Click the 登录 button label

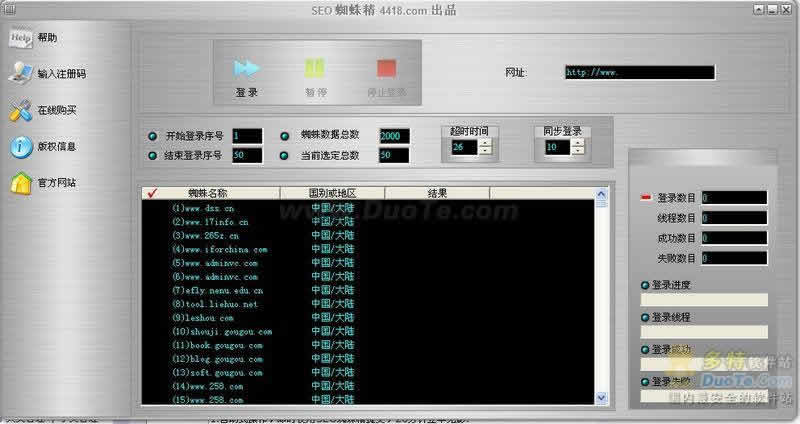click(x=246, y=92)
